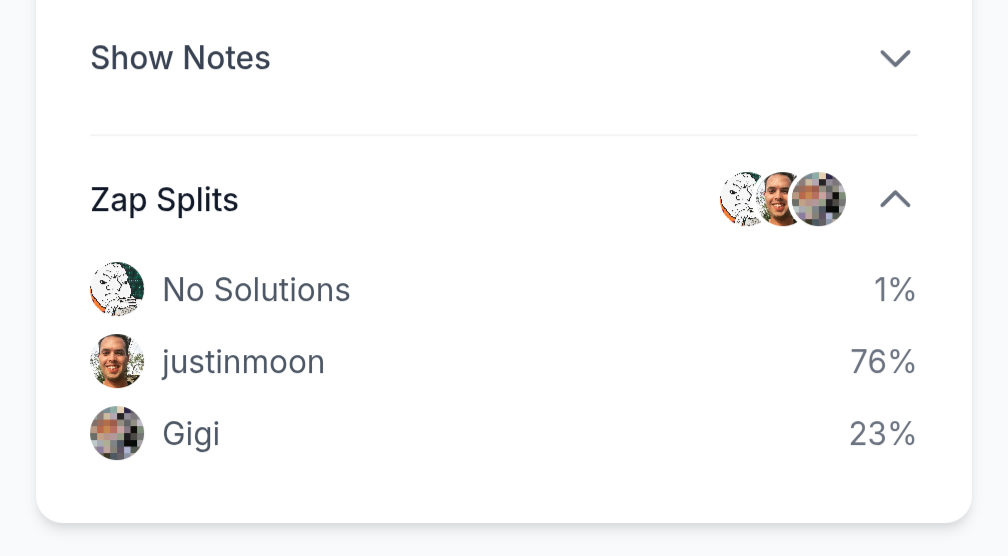1008x556 pixels.
Task: Click the Show Notes heading text
Action: pos(180,58)
